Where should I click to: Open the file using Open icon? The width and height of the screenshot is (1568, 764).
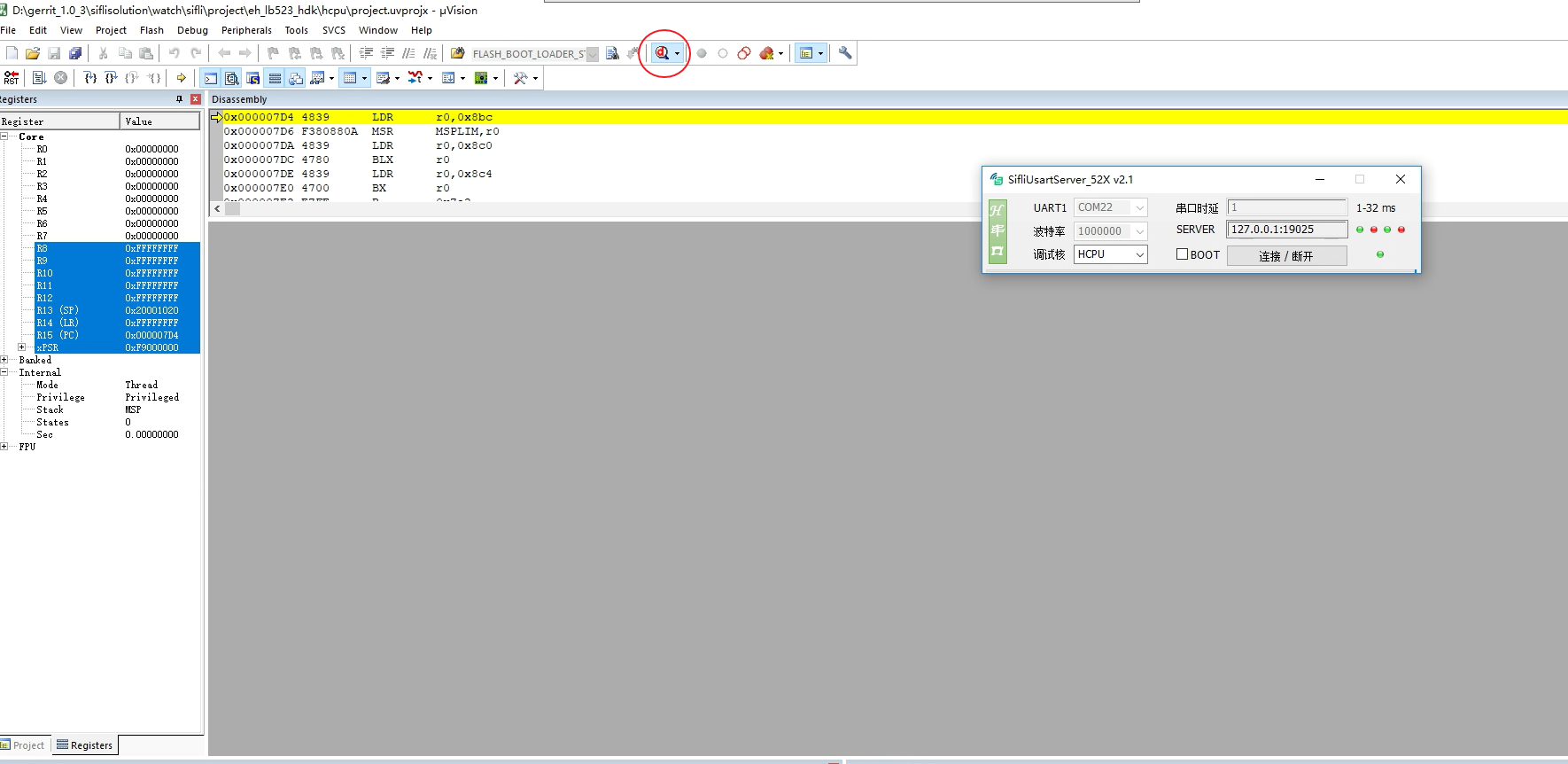point(33,53)
